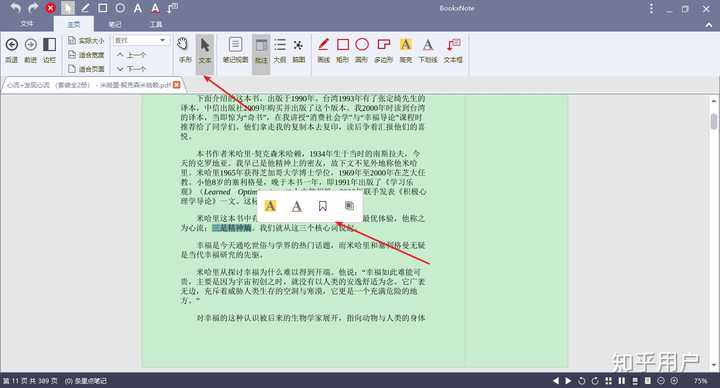Screen dimensions: 720x388
Task: Switch to single-page layout in status bar
Action: 648,381
